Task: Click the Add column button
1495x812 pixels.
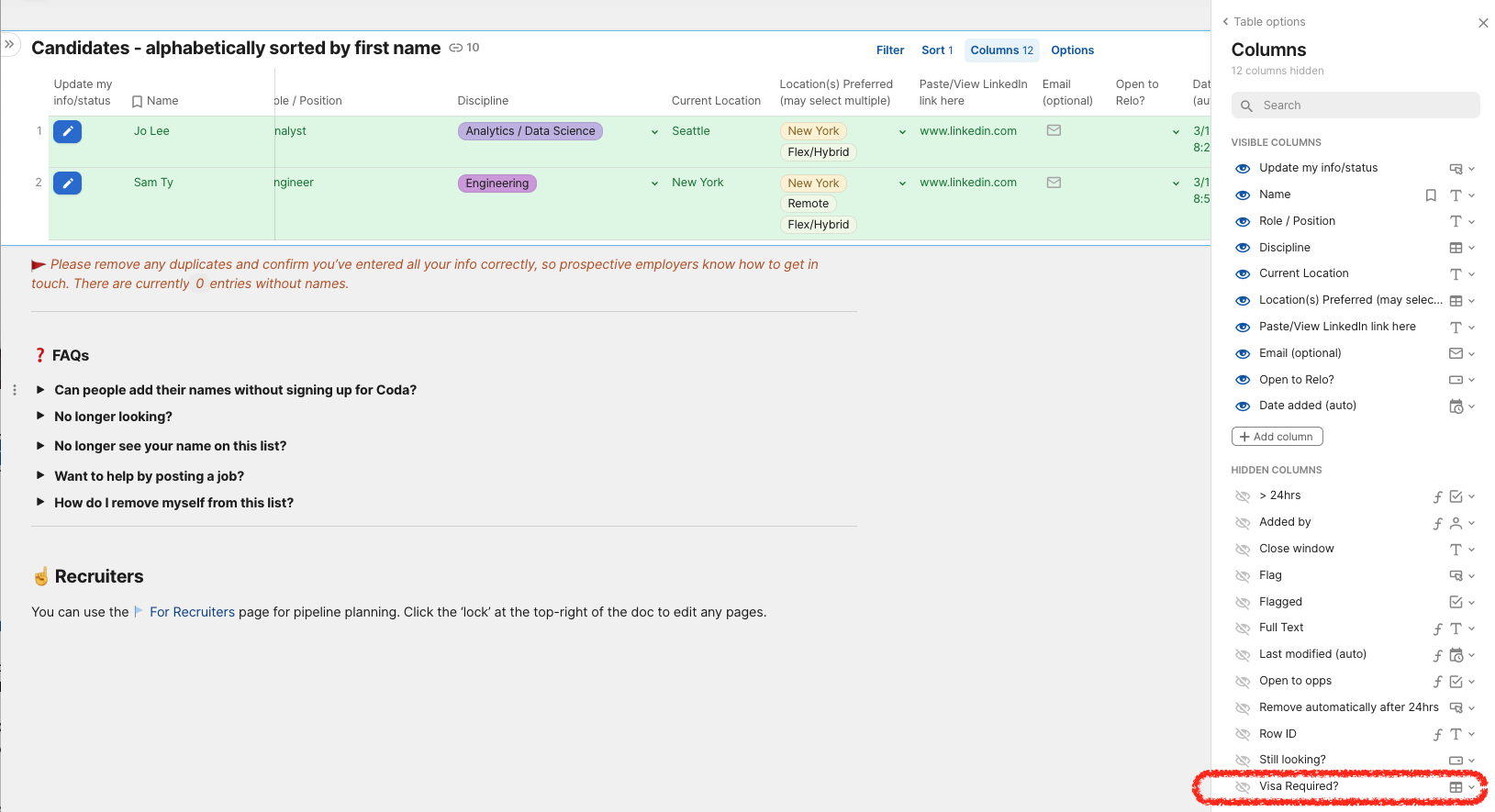Action: click(1276, 437)
